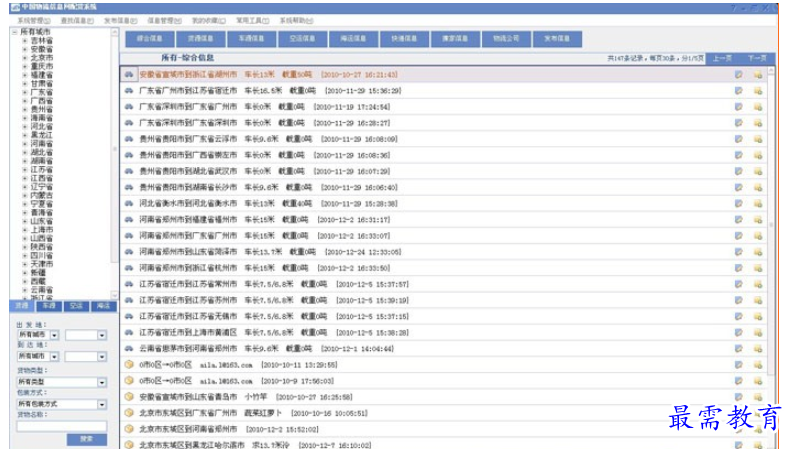
Task: Click the 快递信息 toolbar button
Action: [x=404, y=39]
